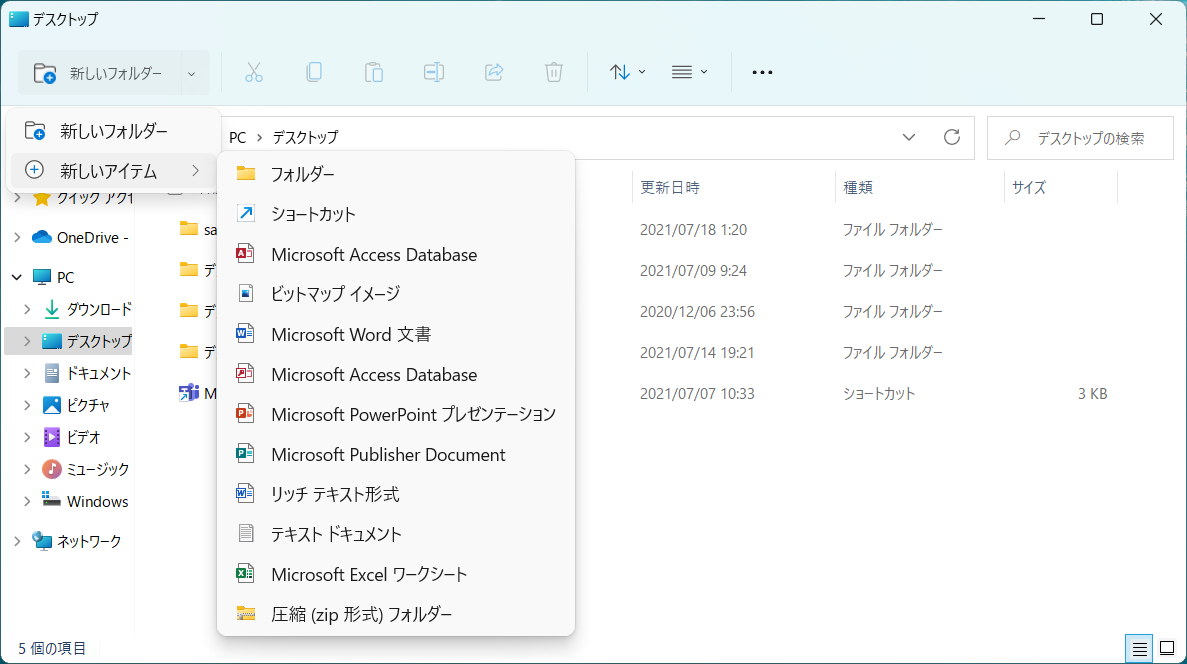Open dropdown arrow next to 新しいフォルダー
This screenshot has height=664, width=1187.
[192, 73]
